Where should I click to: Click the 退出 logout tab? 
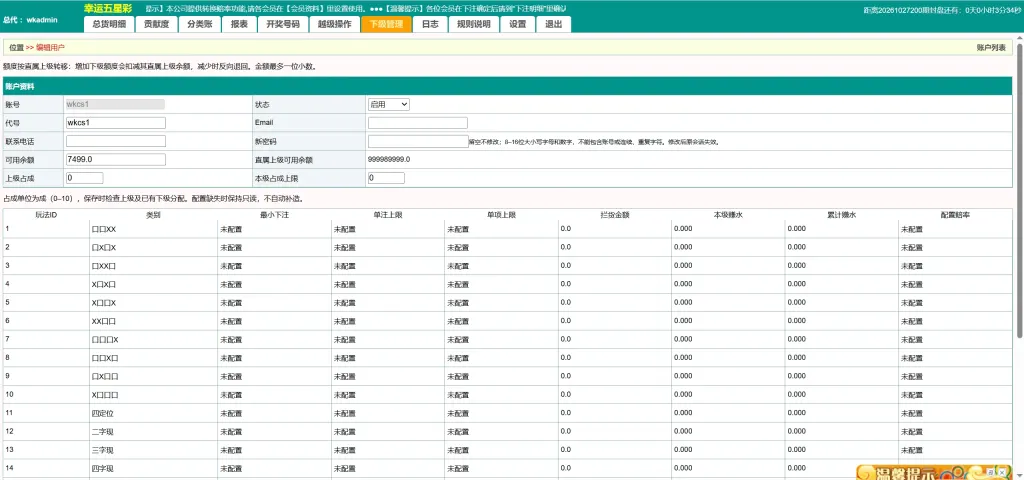click(553, 24)
